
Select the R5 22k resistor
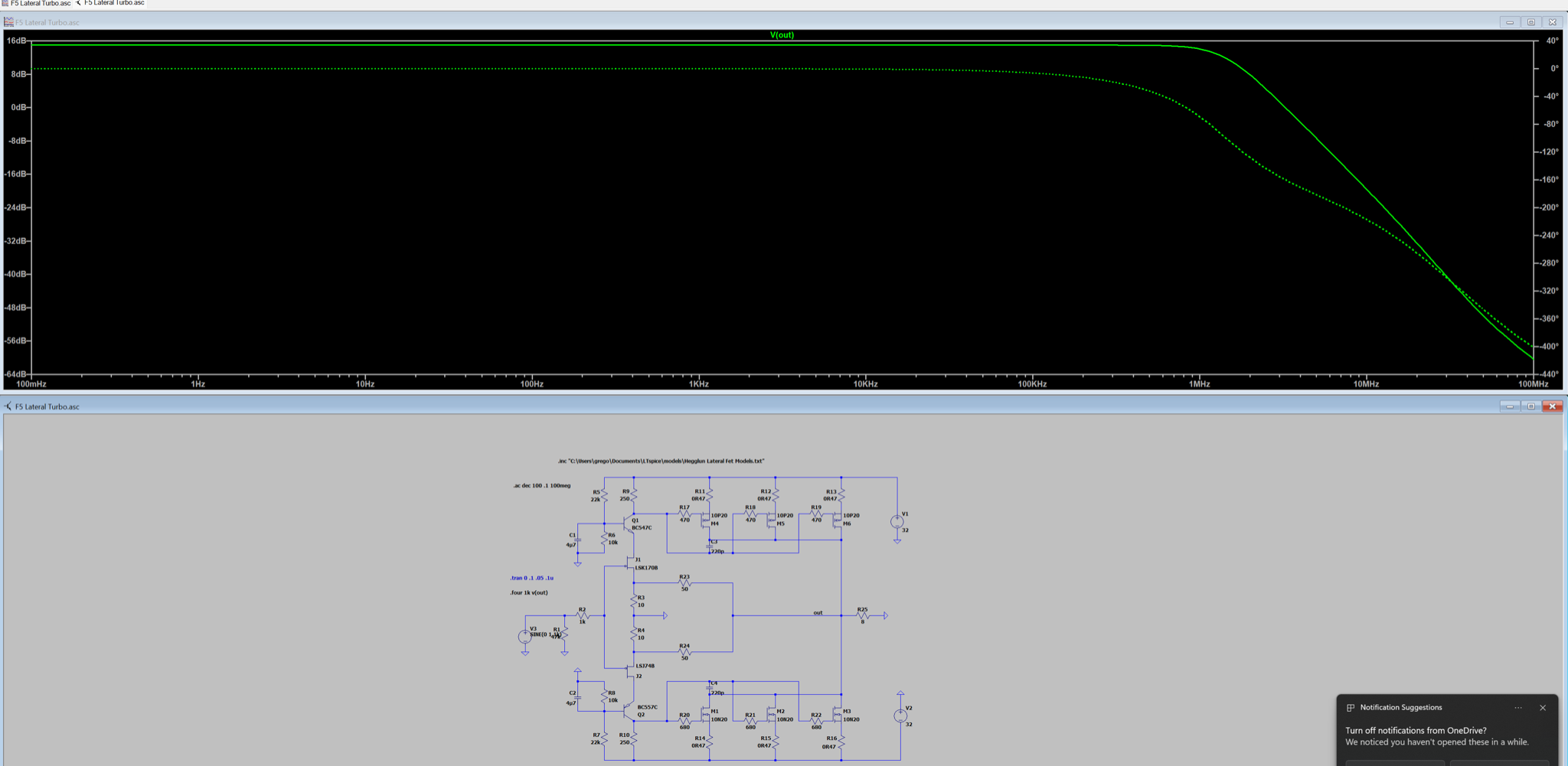[x=604, y=495]
